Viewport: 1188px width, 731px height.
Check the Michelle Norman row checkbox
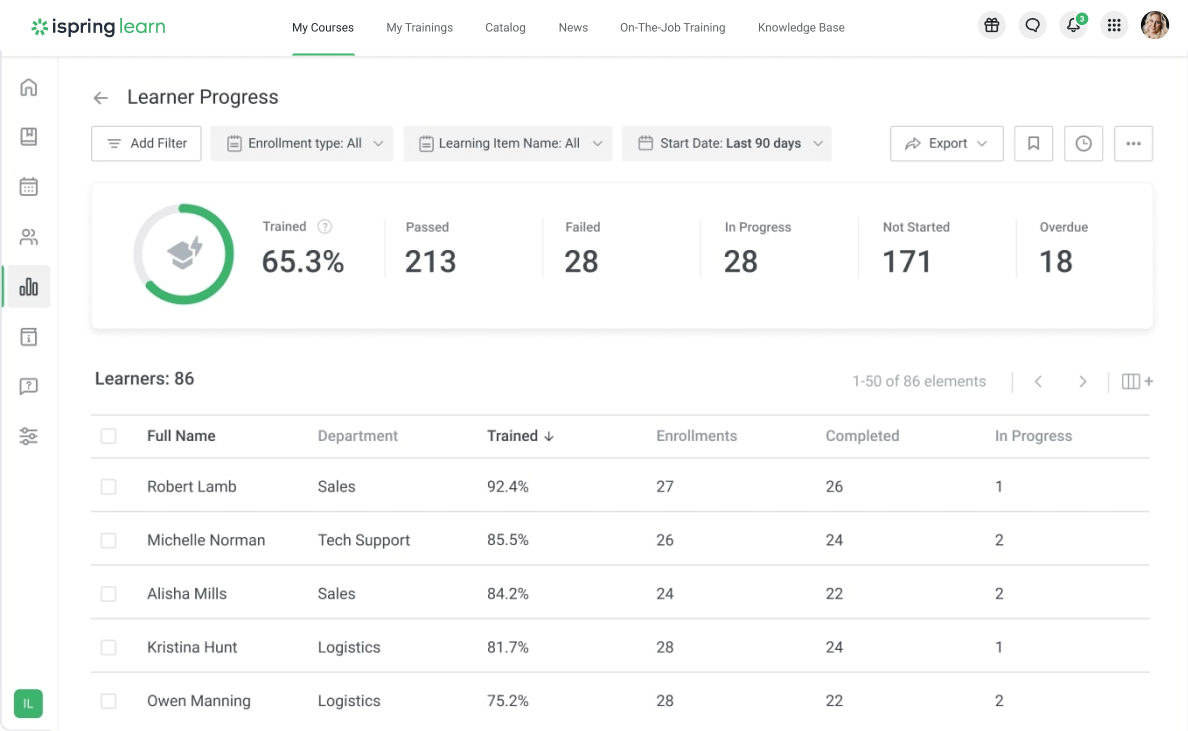coord(108,541)
